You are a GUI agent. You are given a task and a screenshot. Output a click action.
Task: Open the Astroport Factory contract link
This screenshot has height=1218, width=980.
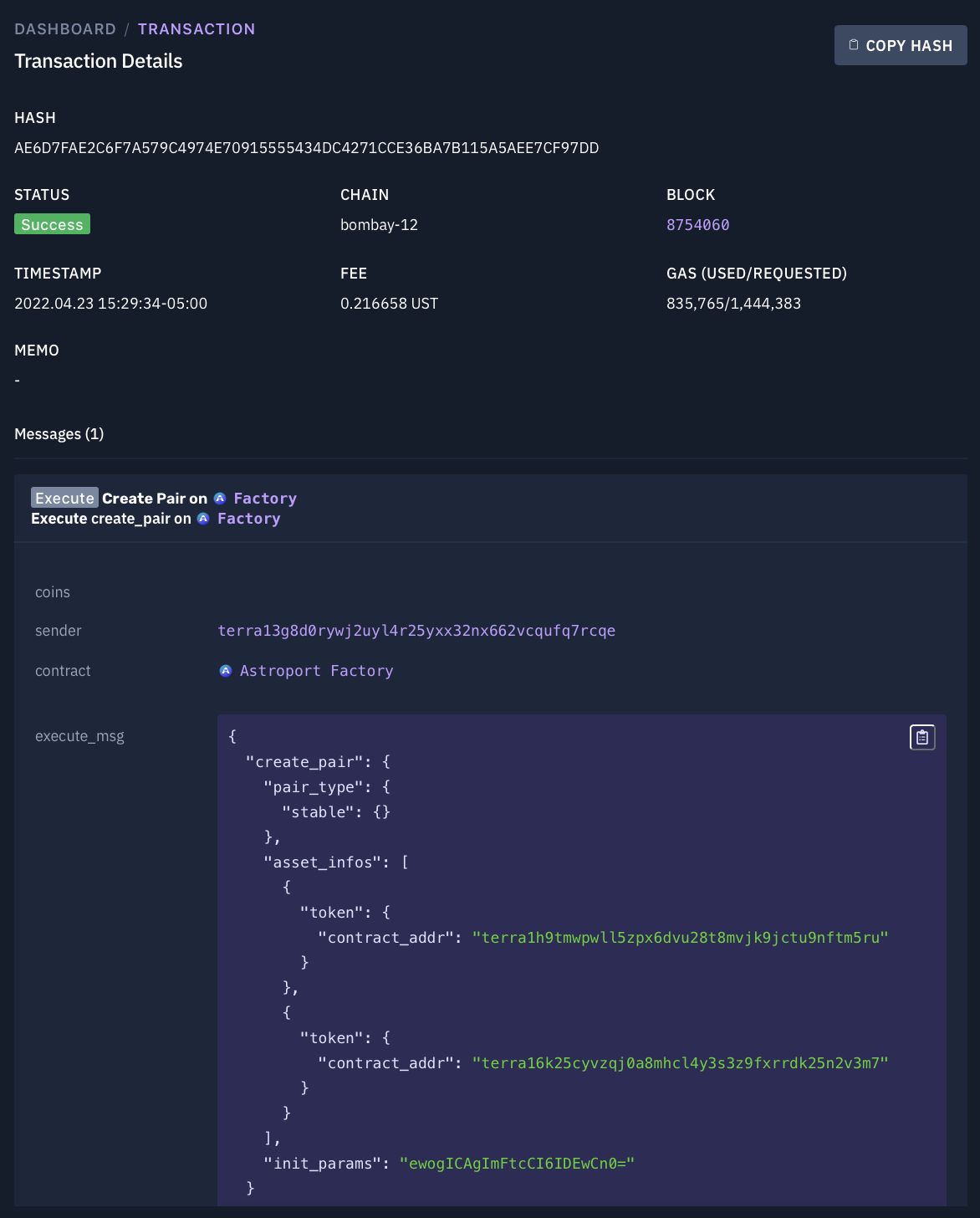click(x=316, y=671)
